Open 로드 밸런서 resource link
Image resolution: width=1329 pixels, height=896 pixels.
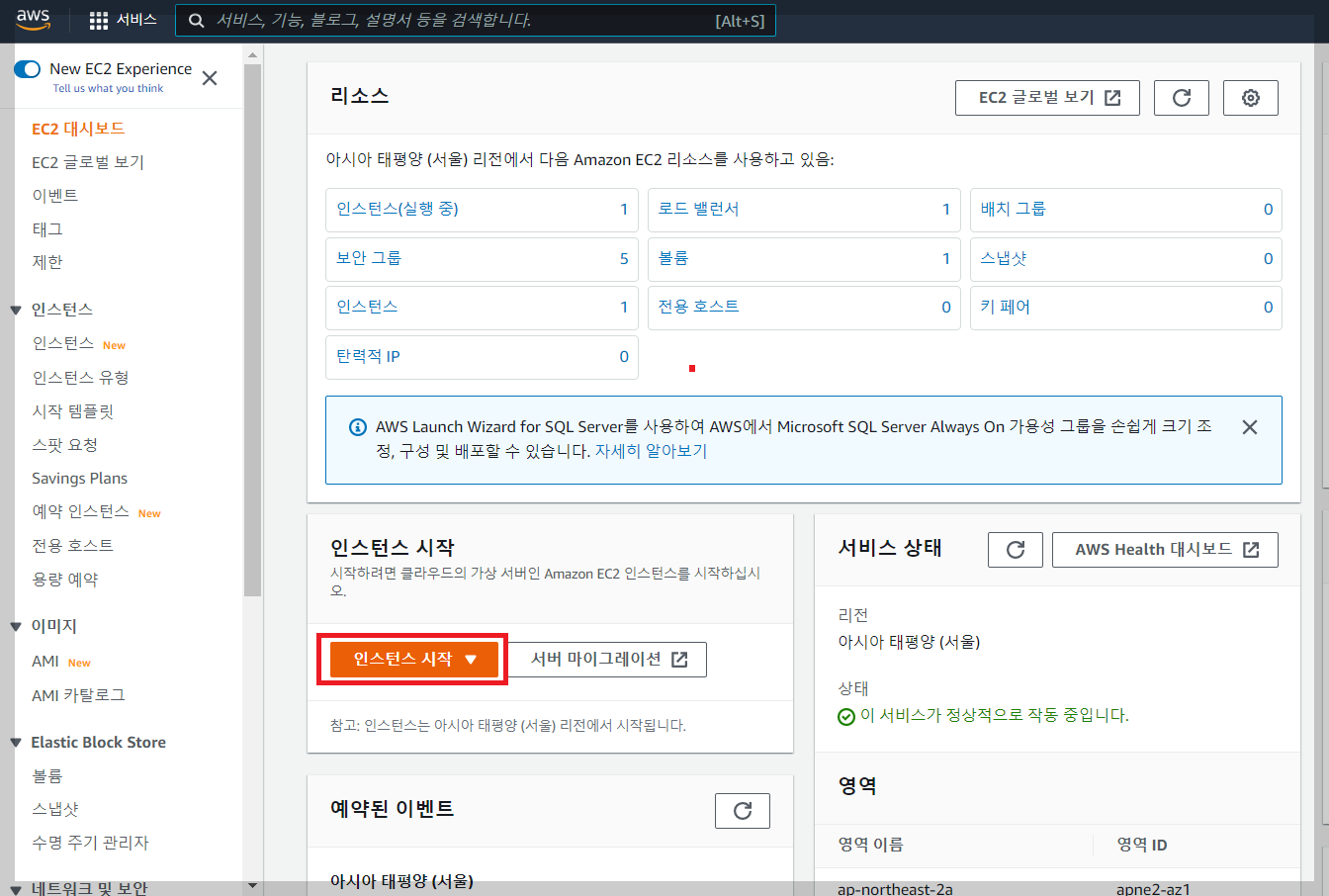coord(699,209)
